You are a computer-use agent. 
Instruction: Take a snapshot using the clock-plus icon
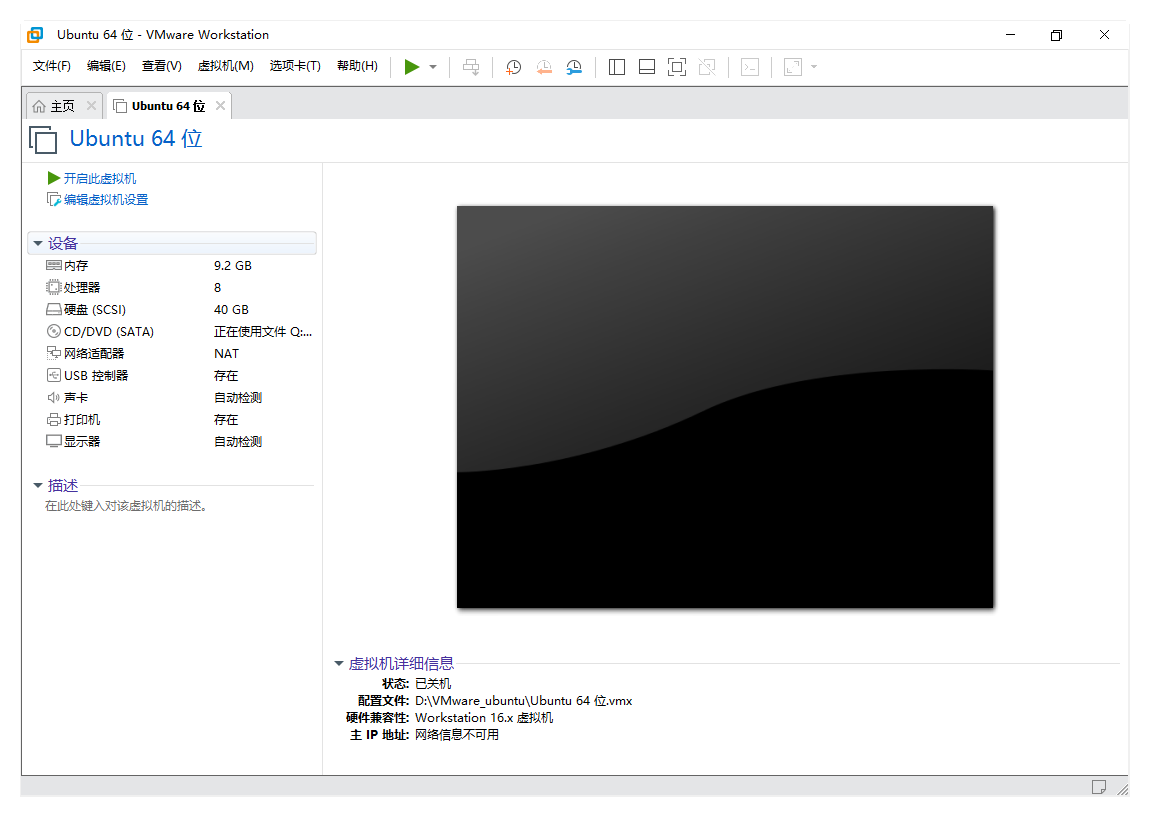tap(513, 67)
